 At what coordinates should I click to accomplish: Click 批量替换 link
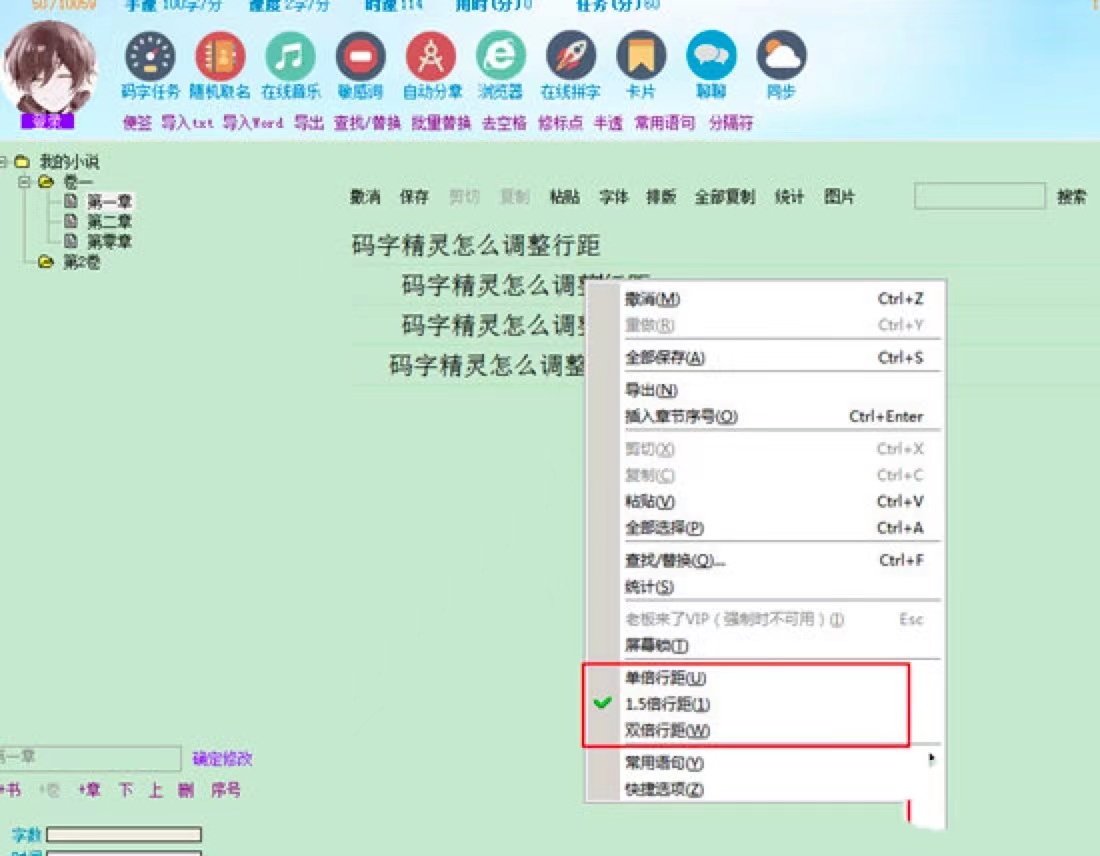(x=441, y=123)
